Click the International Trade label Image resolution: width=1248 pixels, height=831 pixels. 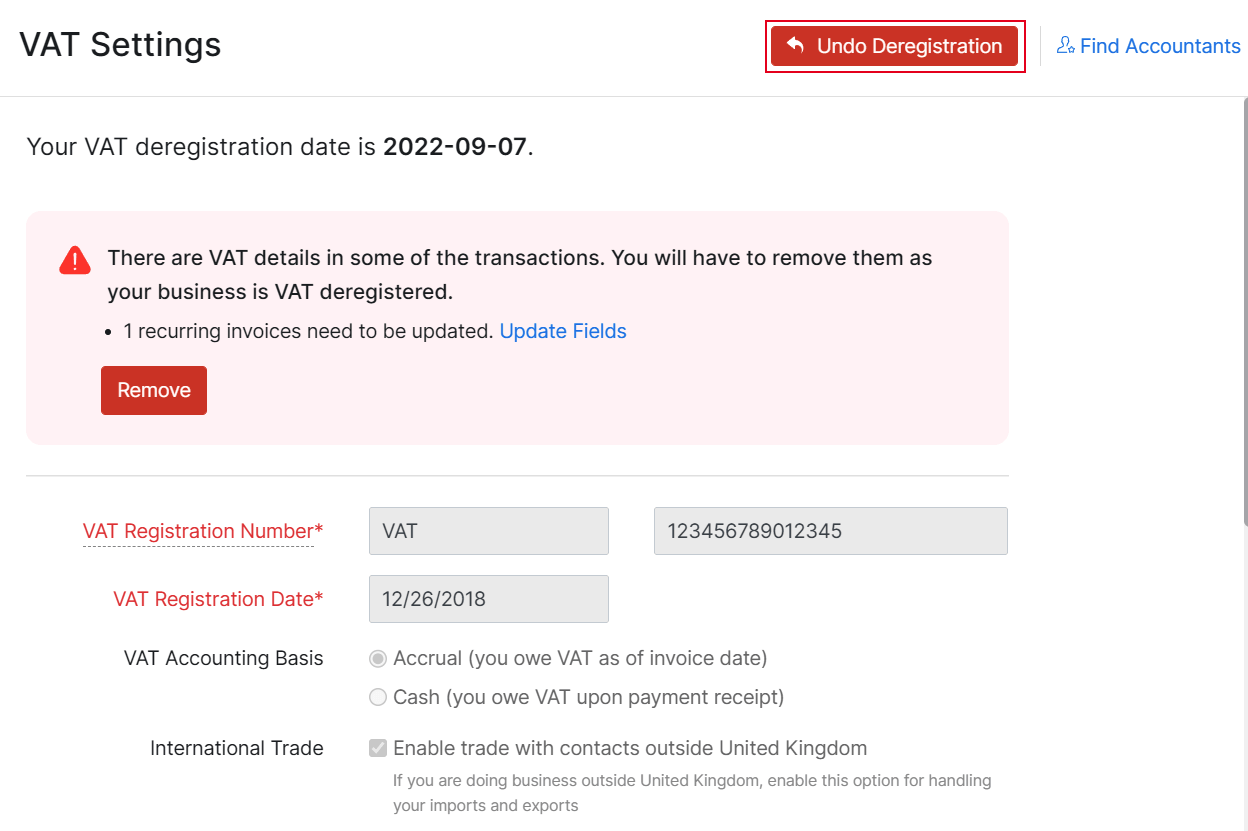tap(236, 748)
